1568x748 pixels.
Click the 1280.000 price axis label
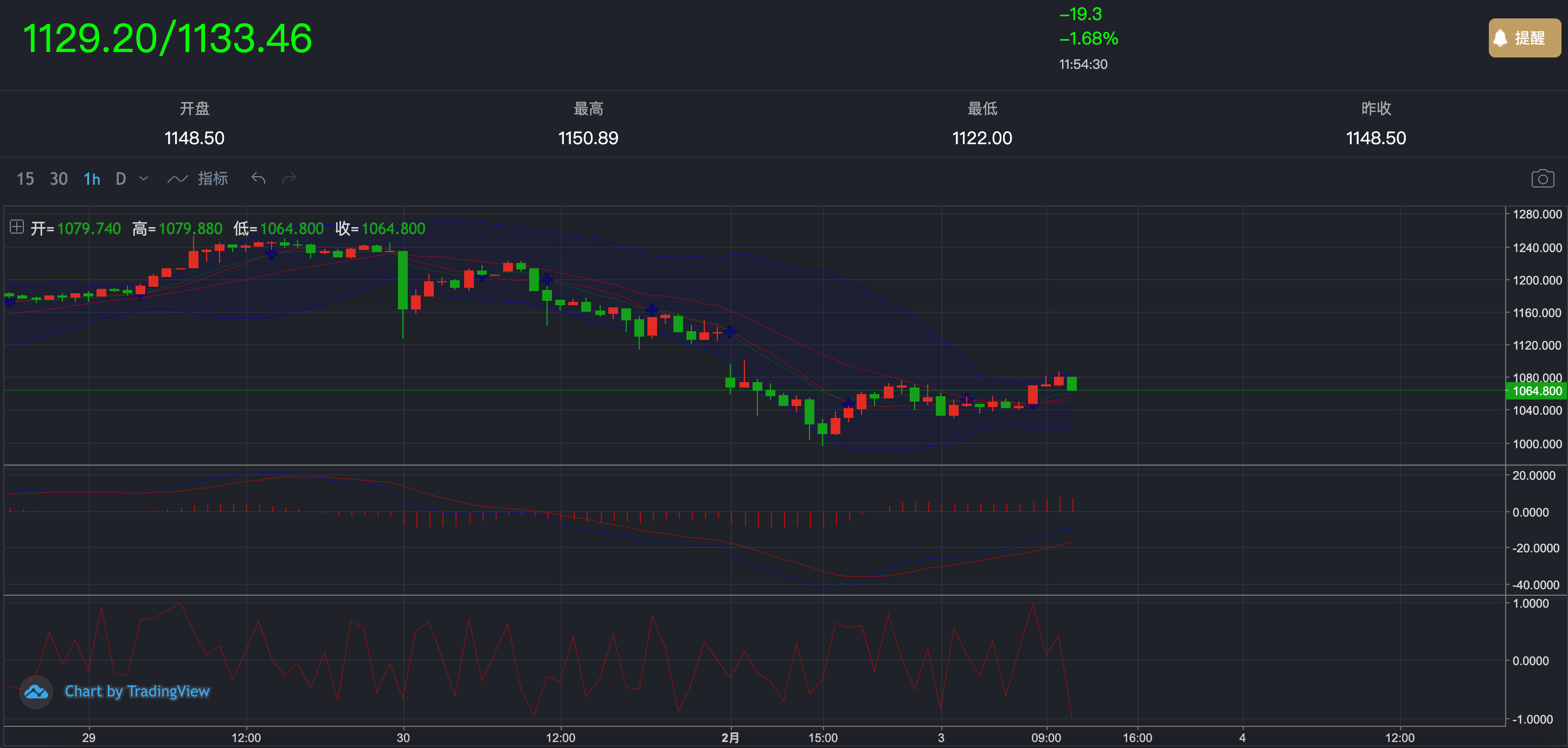pyautogui.click(x=1537, y=214)
